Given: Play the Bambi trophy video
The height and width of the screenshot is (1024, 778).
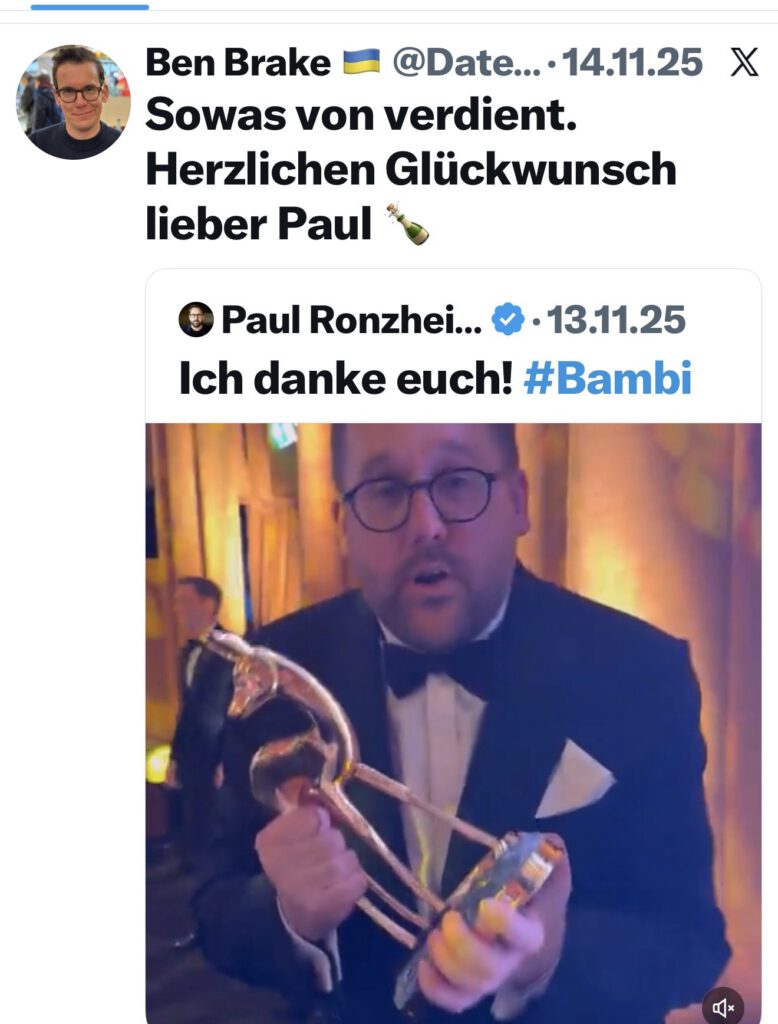Looking at the screenshot, I should click(453, 724).
